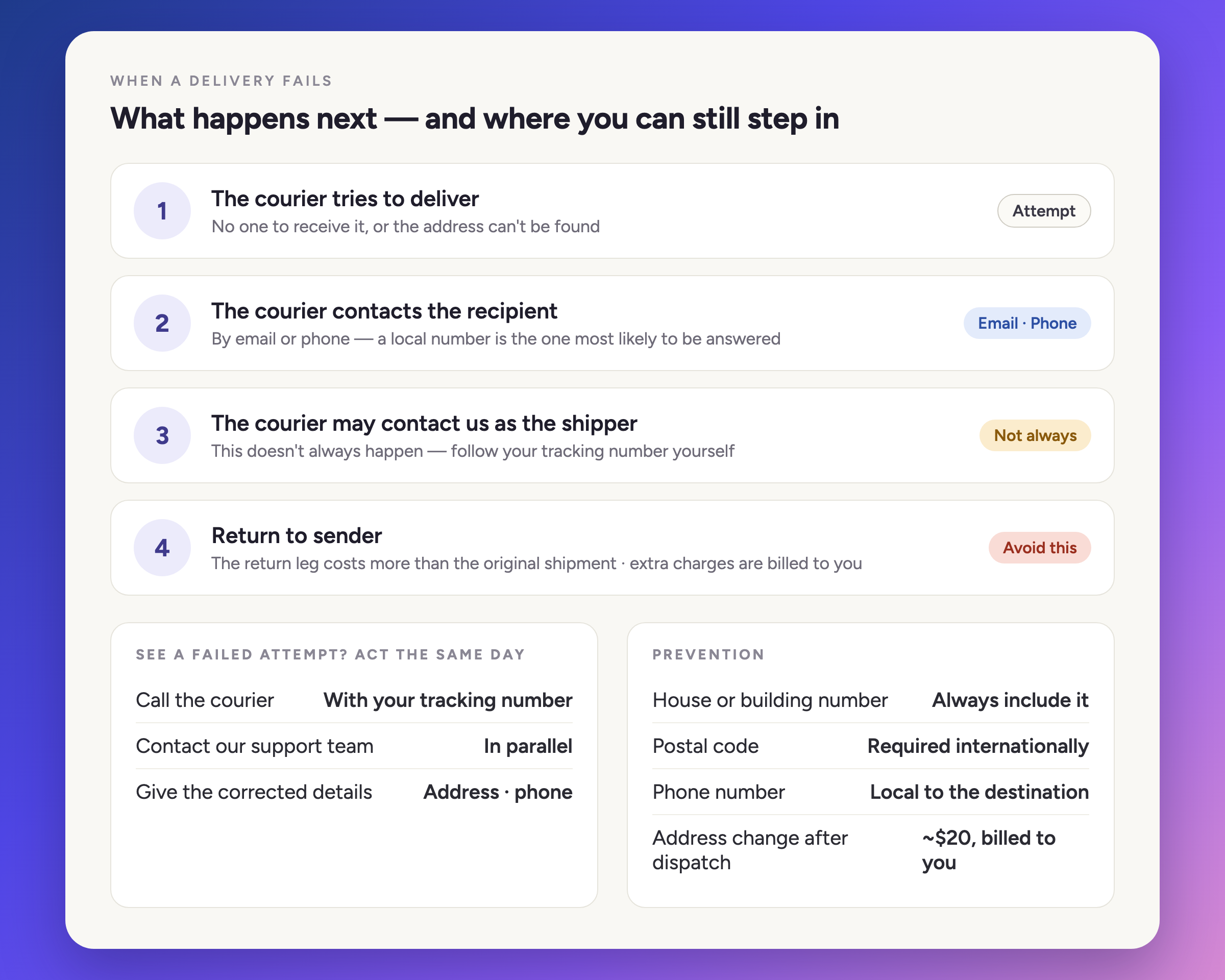Select "The courier may contact us" heading

pyautogui.click(x=424, y=423)
